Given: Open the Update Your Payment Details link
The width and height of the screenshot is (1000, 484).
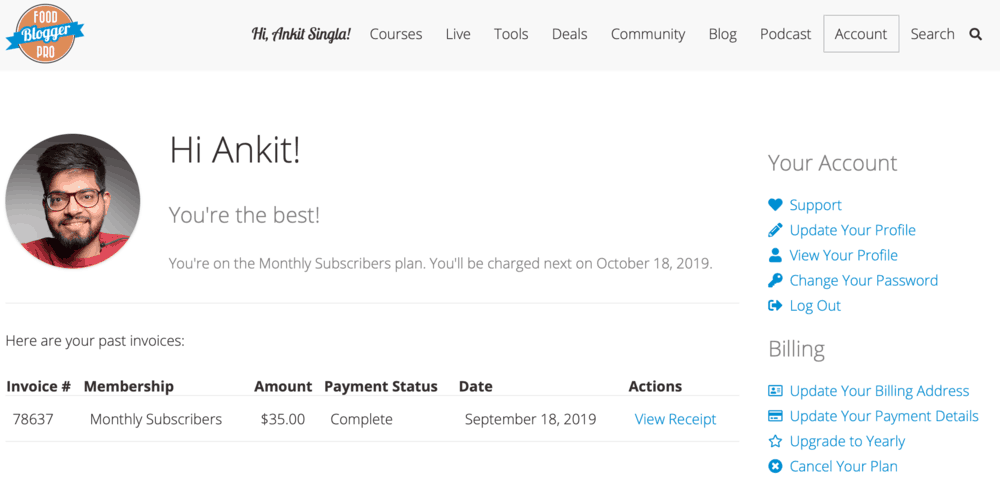Looking at the screenshot, I should [884, 416].
